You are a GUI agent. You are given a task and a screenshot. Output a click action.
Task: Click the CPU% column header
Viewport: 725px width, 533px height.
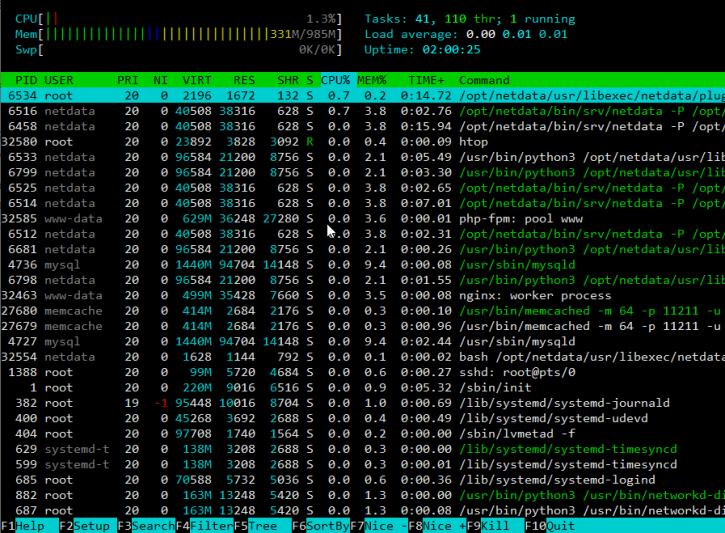[336, 79]
